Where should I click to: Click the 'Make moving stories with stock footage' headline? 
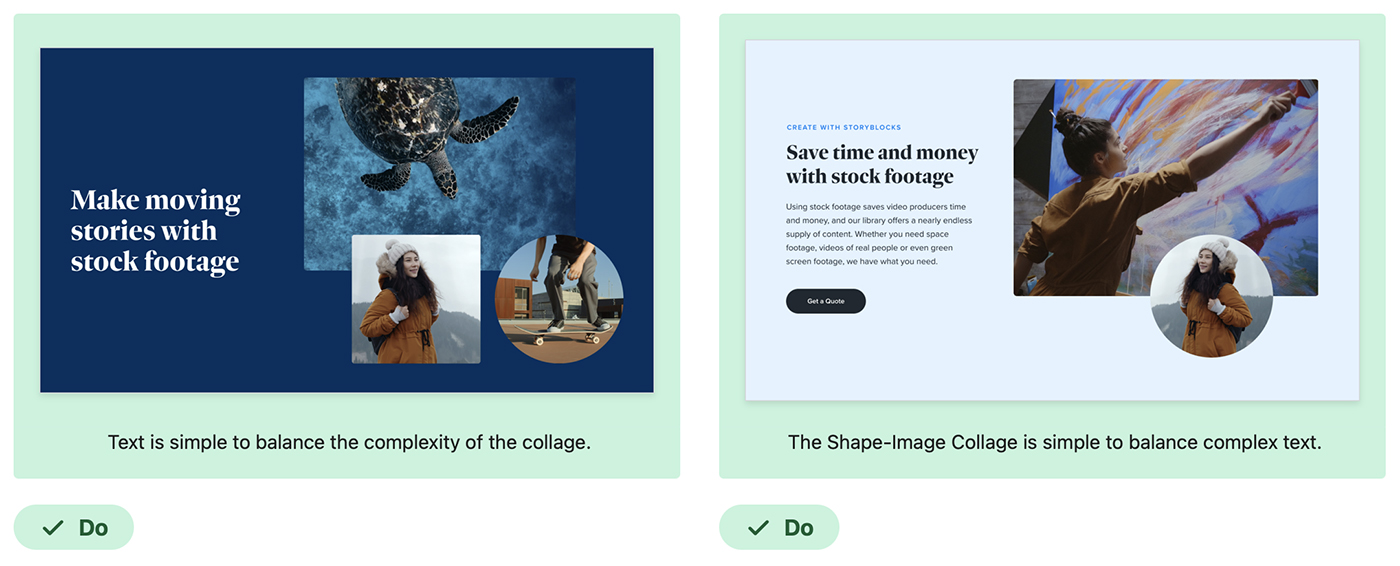click(155, 231)
